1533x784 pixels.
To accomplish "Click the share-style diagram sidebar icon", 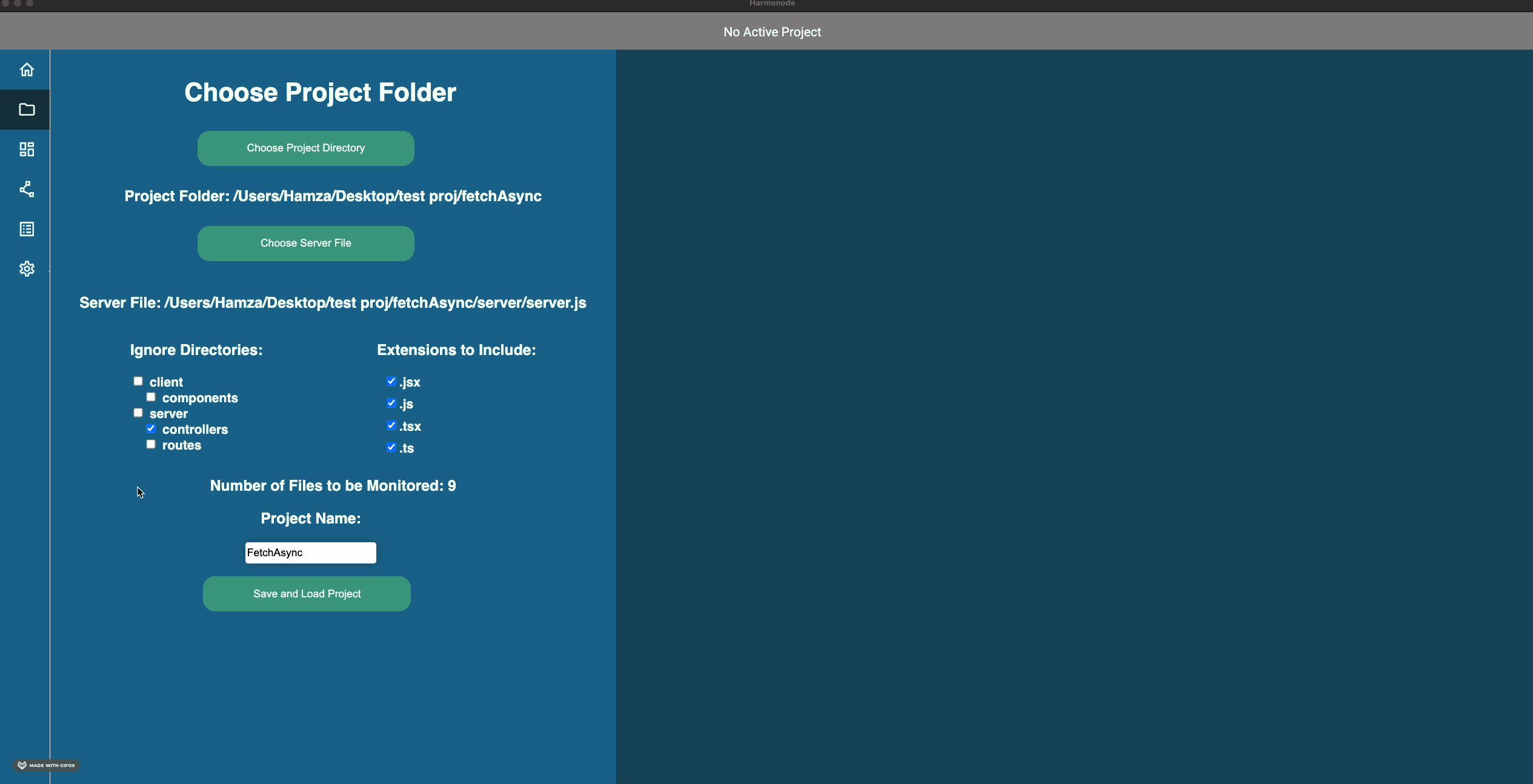I will click(27, 189).
